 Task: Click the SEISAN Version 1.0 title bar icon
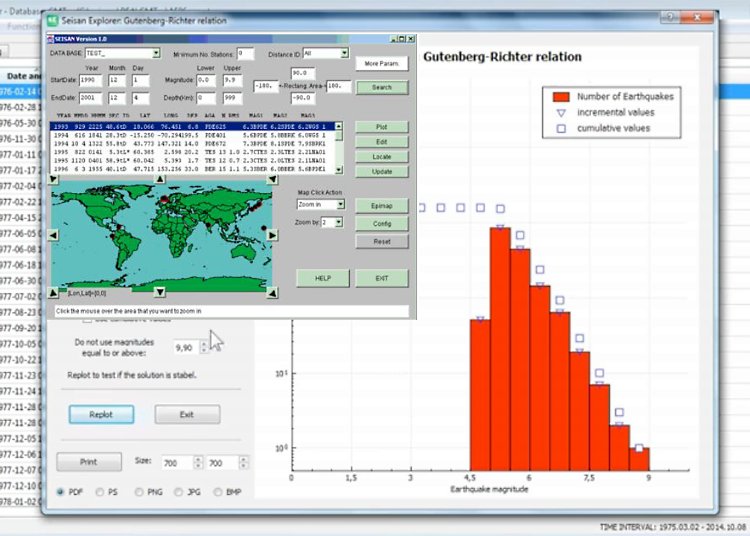coord(50,39)
